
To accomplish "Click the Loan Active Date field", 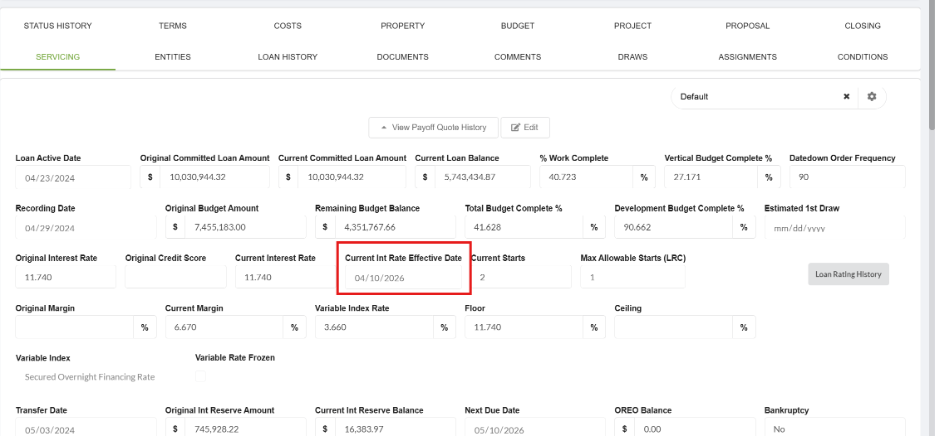I will coord(73,177).
